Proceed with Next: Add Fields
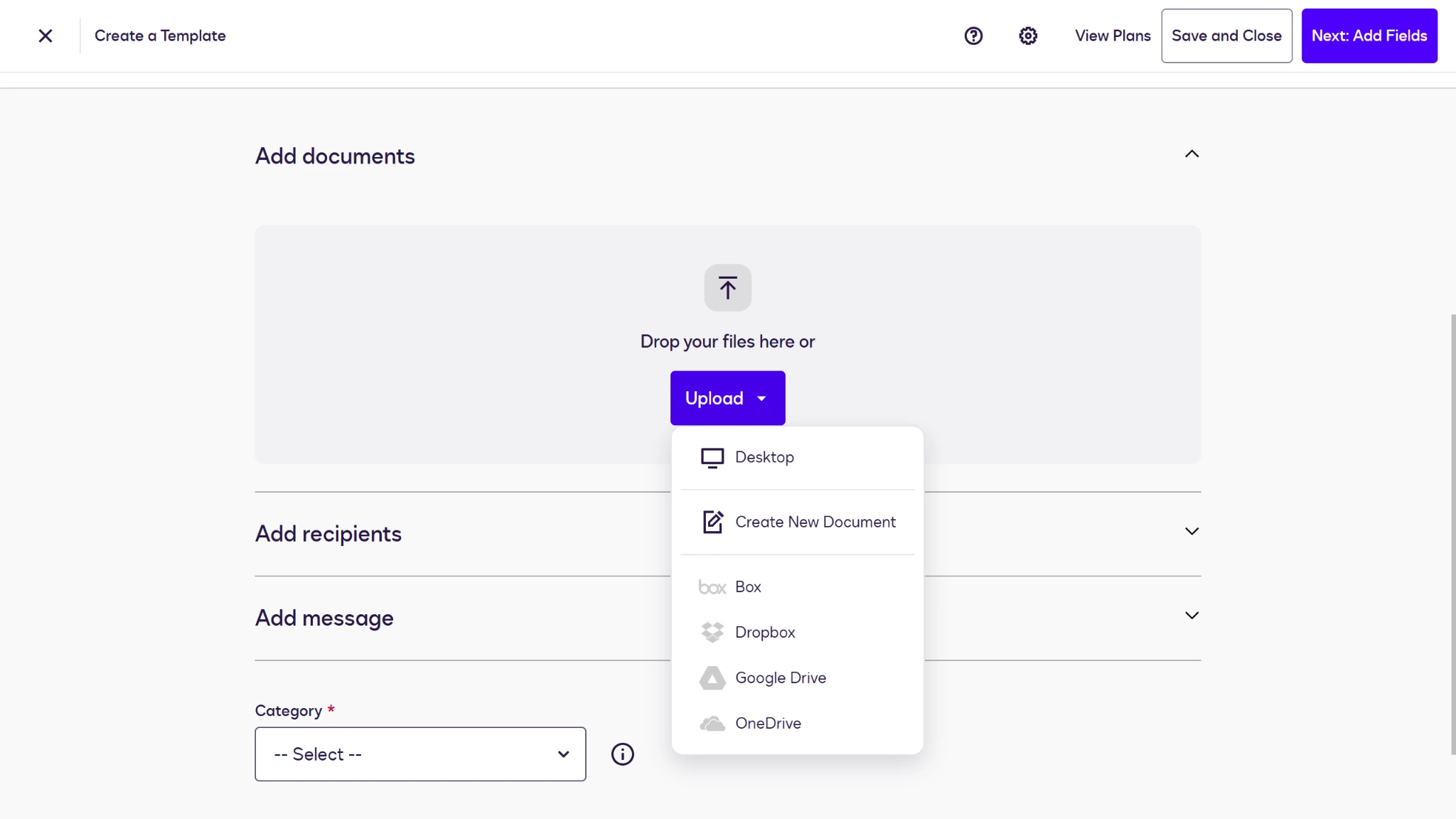The height and width of the screenshot is (819, 1456). tap(1369, 36)
